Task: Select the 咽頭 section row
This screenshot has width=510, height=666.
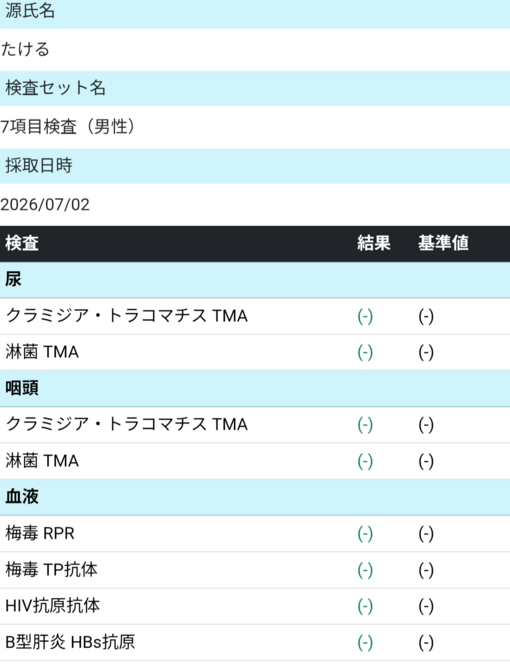Action: click(255, 388)
